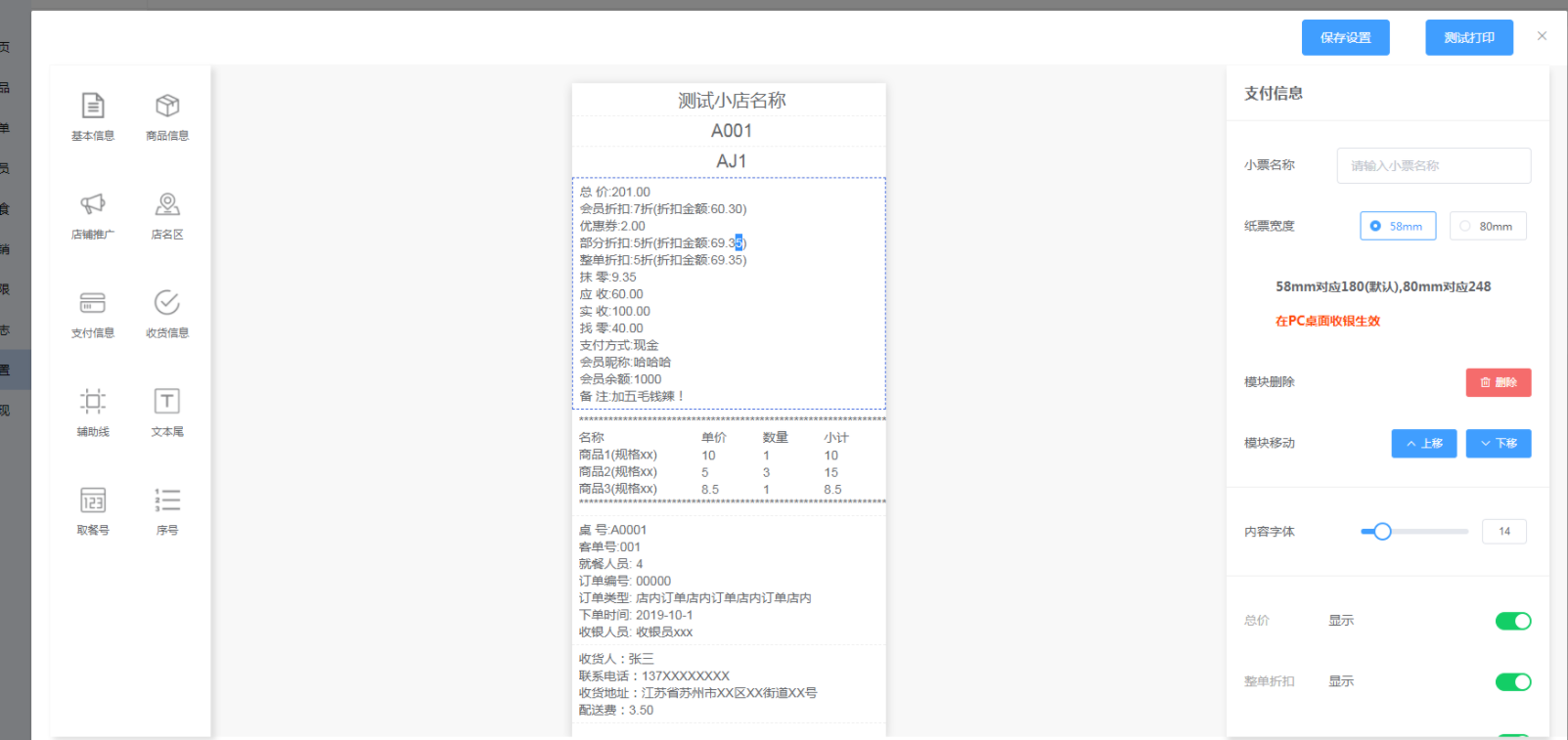Screen dimensions: 1568x740
Task: Focus the 小票名称 input field
Action: pyautogui.click(x=1434, y=165)
